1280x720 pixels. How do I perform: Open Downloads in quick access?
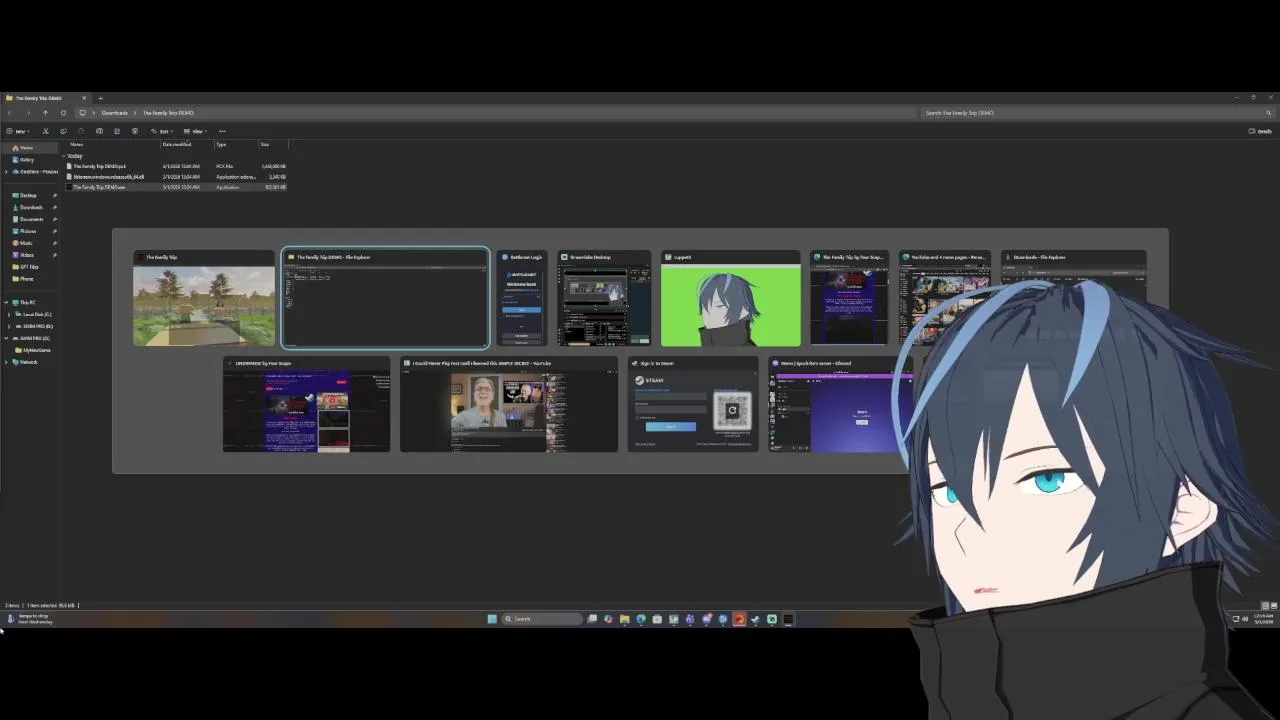click(x=30, y=208)
